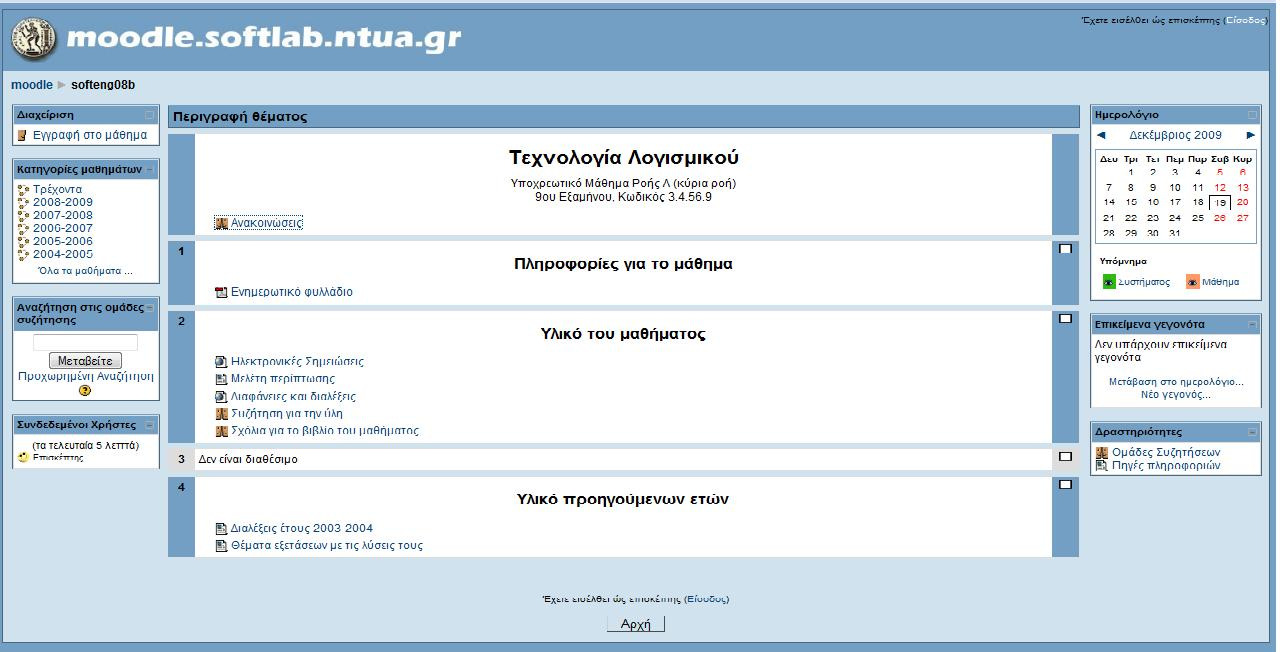The image size is (1280, 652).
Task: Click Εγγραφή στο μάθημα link
Action: 90,135
